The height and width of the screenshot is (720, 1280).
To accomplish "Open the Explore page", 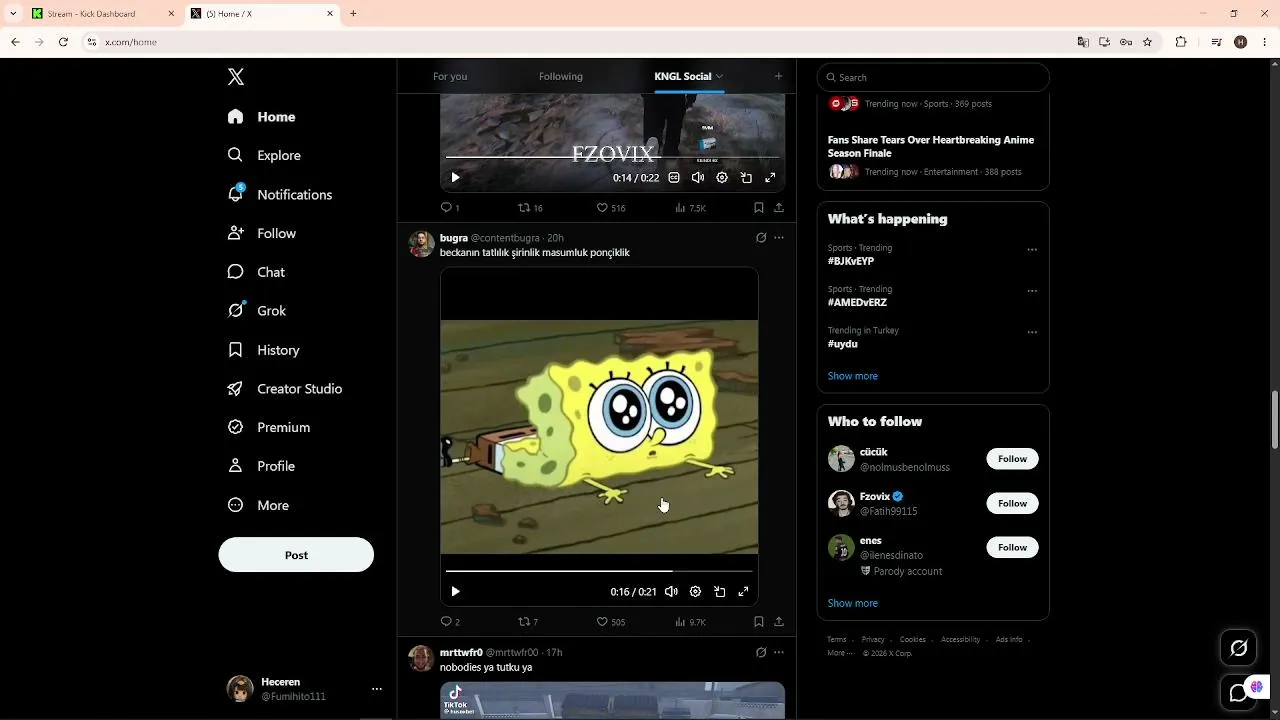I will coord(264,155).
